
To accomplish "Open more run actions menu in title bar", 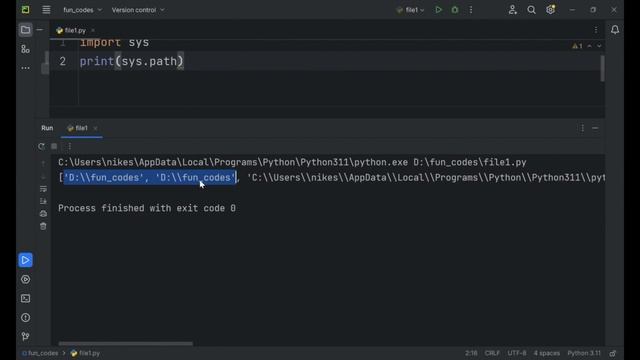I will (471, 10).
